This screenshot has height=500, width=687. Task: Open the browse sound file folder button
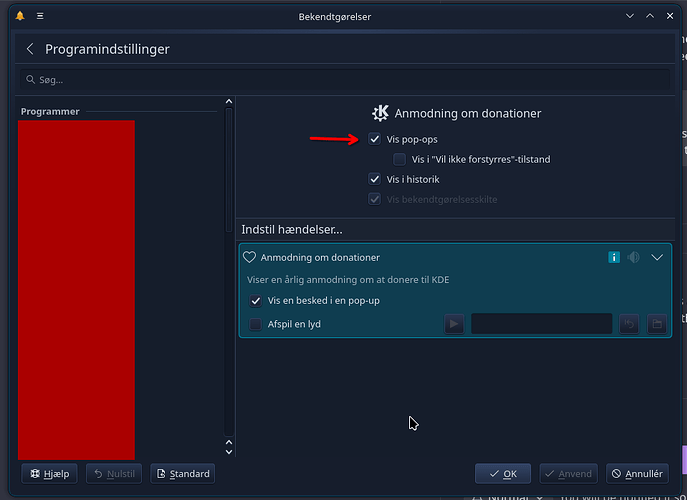tap(656, 324)
